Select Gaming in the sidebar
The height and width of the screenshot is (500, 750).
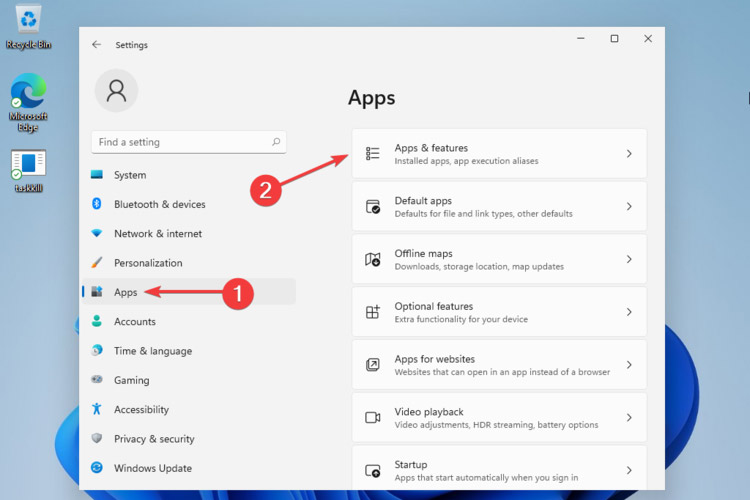tap(189, 379)
